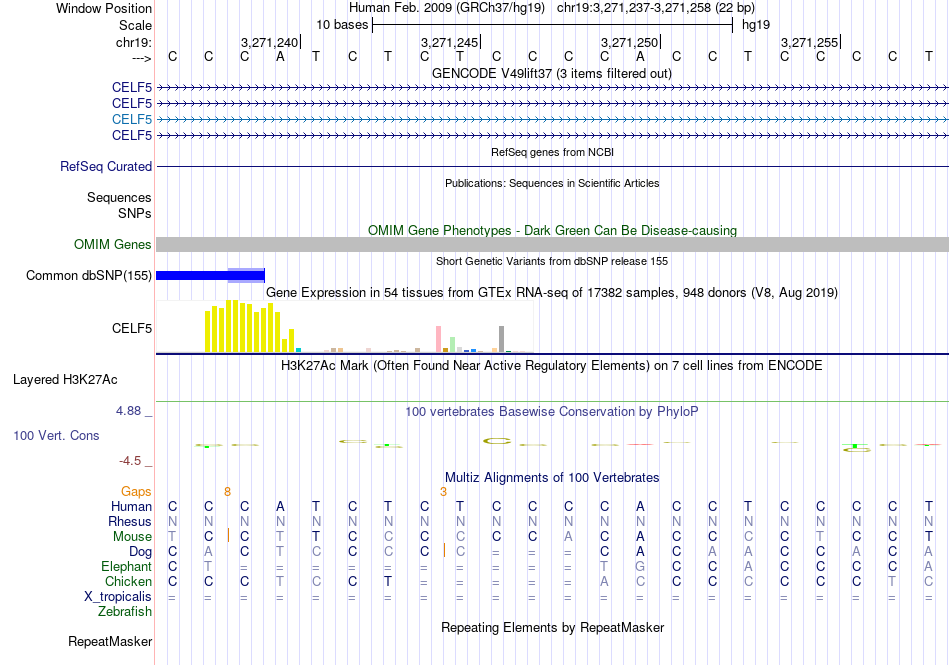Click the Elephant alignment row label
This screenshot has height=665, width=950.
point(126,567)
